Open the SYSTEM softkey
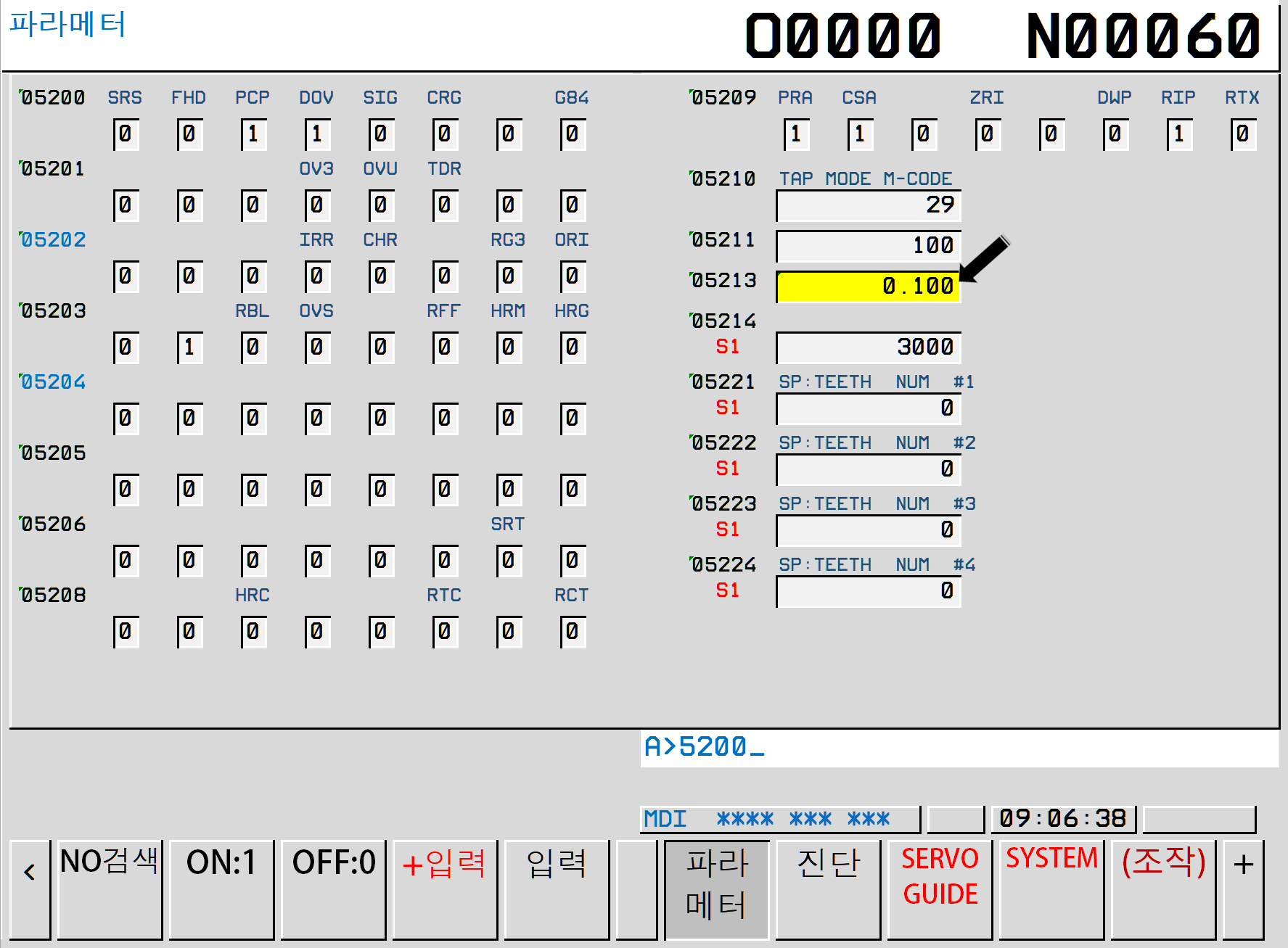 coord(1052,889)
